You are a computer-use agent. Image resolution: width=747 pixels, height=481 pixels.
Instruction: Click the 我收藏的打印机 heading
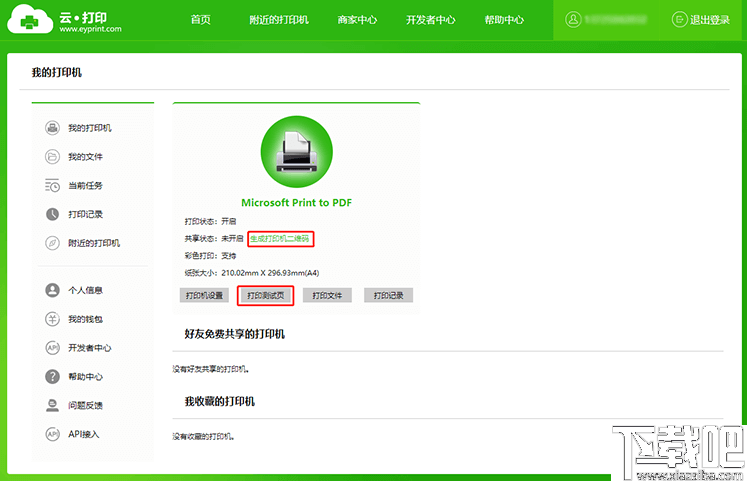click(220, 401)
